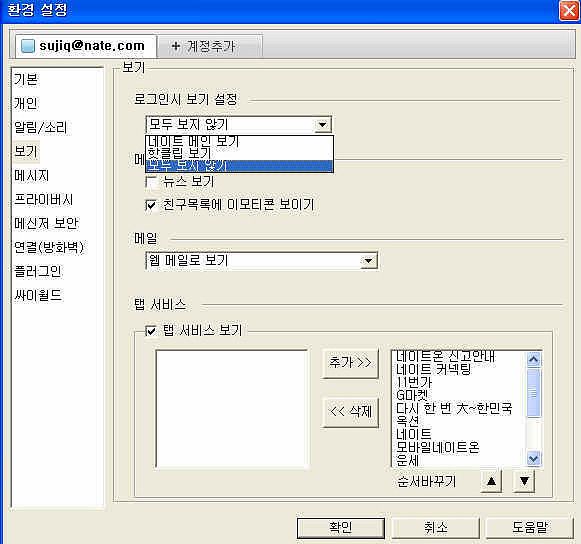
Task: Select 보기 in the settings list
Action: pos(26,151)
